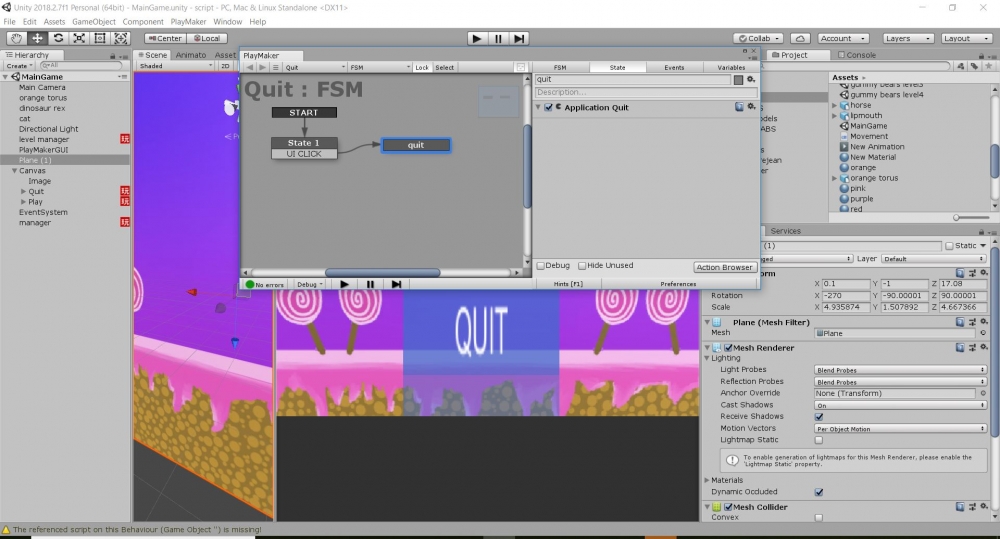Screen dimensions: 1000x539
Task: Open Mesh Filter component help icon
Action: pyautogui.click(x=960, y=322)
